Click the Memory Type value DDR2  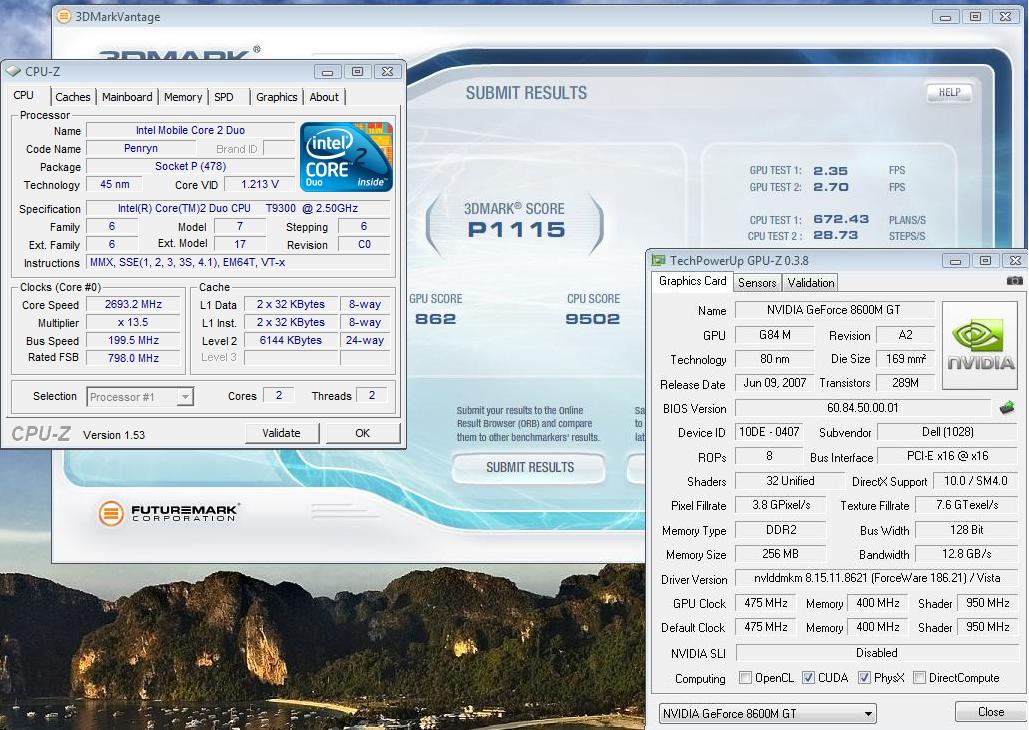781,530
